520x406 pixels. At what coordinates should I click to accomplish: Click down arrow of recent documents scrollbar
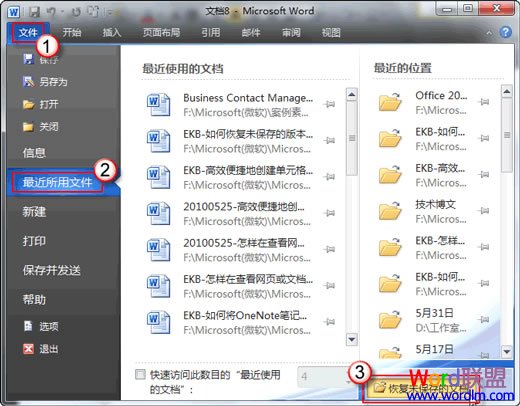tap(352, 339)
